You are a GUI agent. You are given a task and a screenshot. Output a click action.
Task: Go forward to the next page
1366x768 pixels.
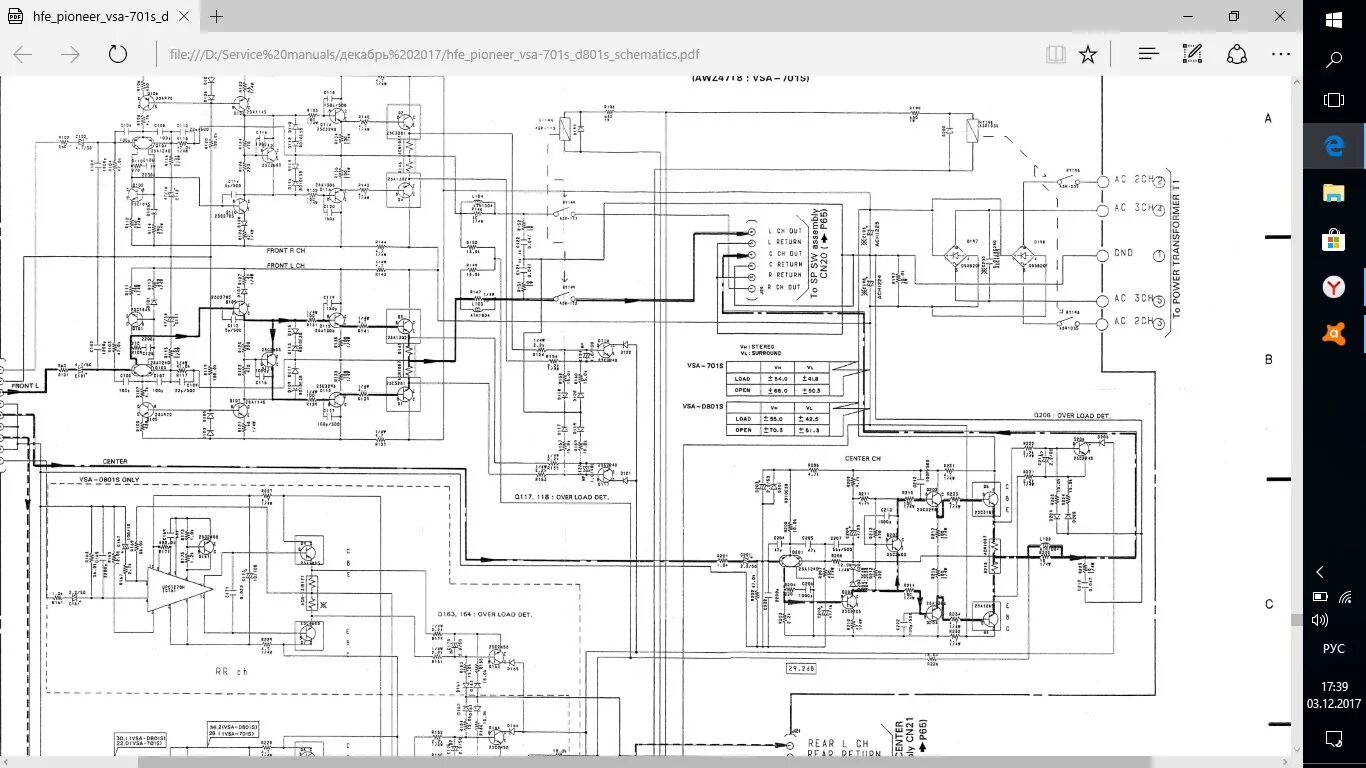click(70, 54)
